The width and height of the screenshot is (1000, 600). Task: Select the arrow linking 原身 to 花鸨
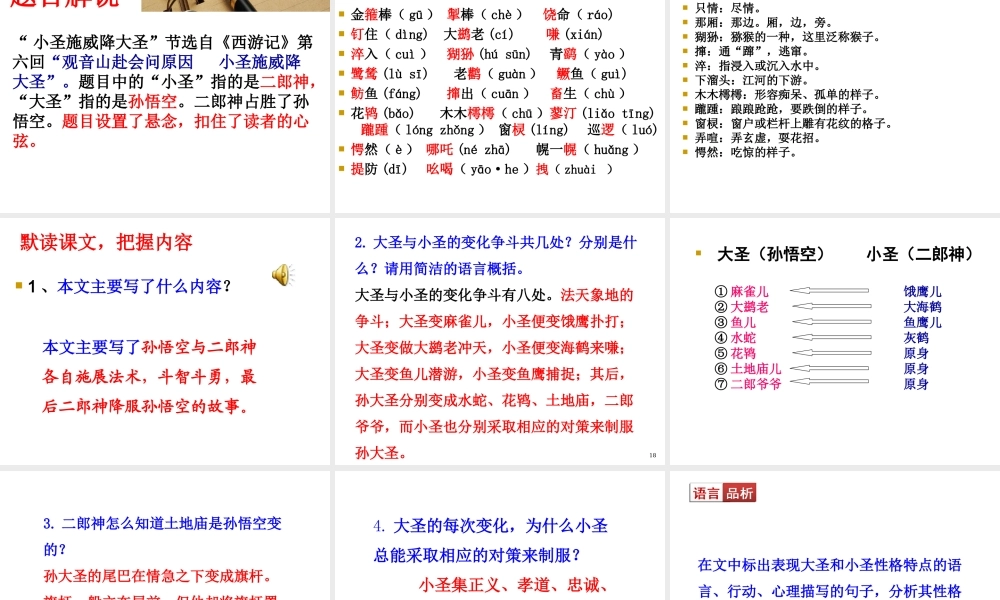[x=830, y=352]
